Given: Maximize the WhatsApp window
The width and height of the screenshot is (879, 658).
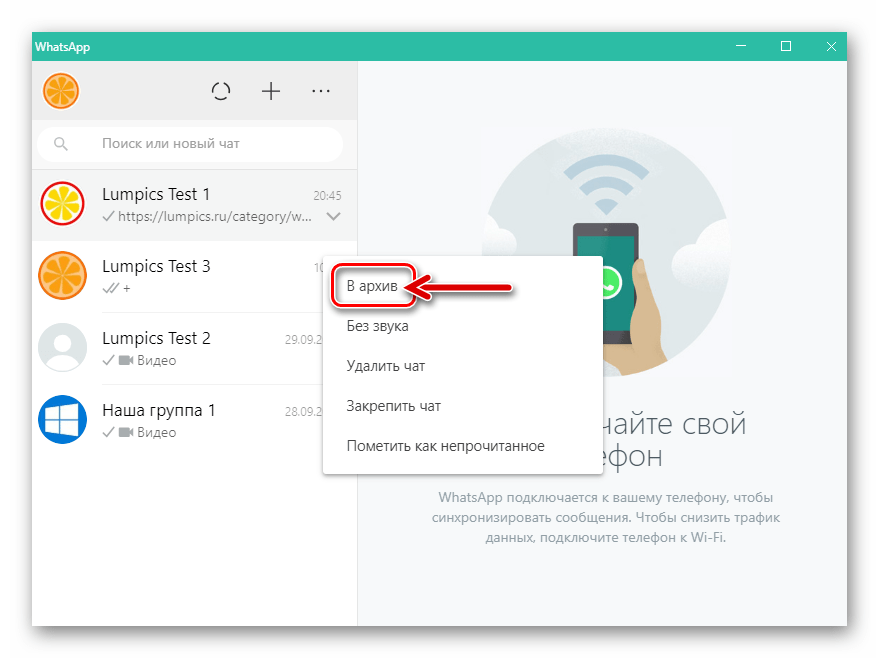Looking at the screenshot, I should 786,46.
